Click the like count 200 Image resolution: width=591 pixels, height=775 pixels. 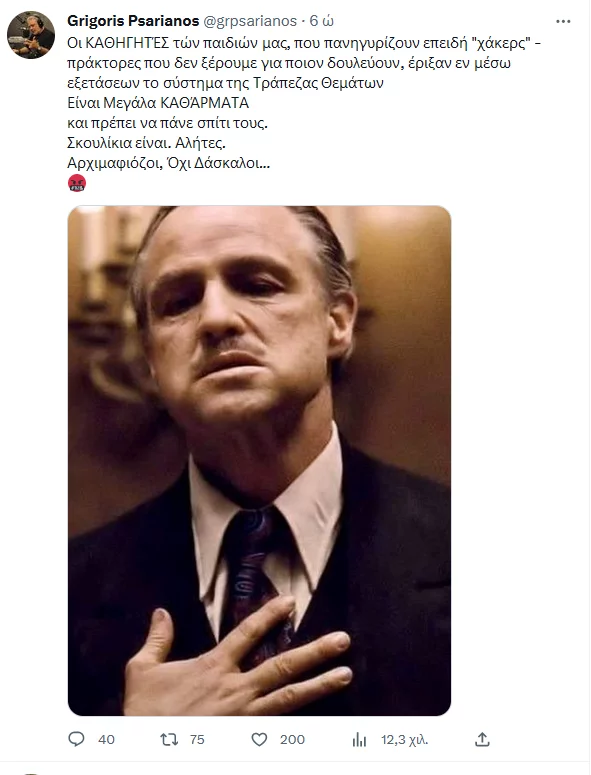coord(292,739)
